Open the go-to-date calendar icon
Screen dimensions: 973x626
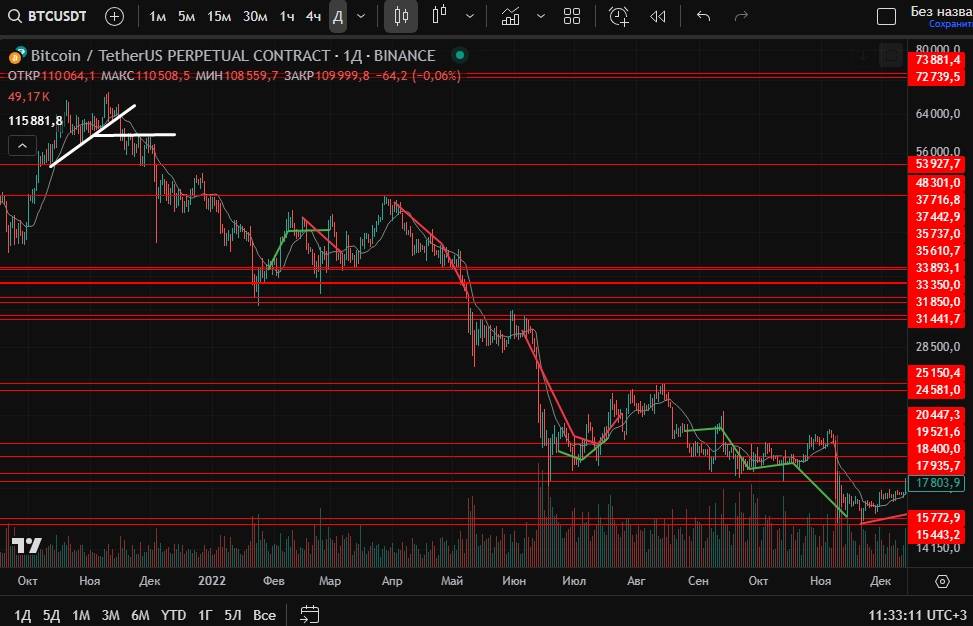tap(310, 614)
